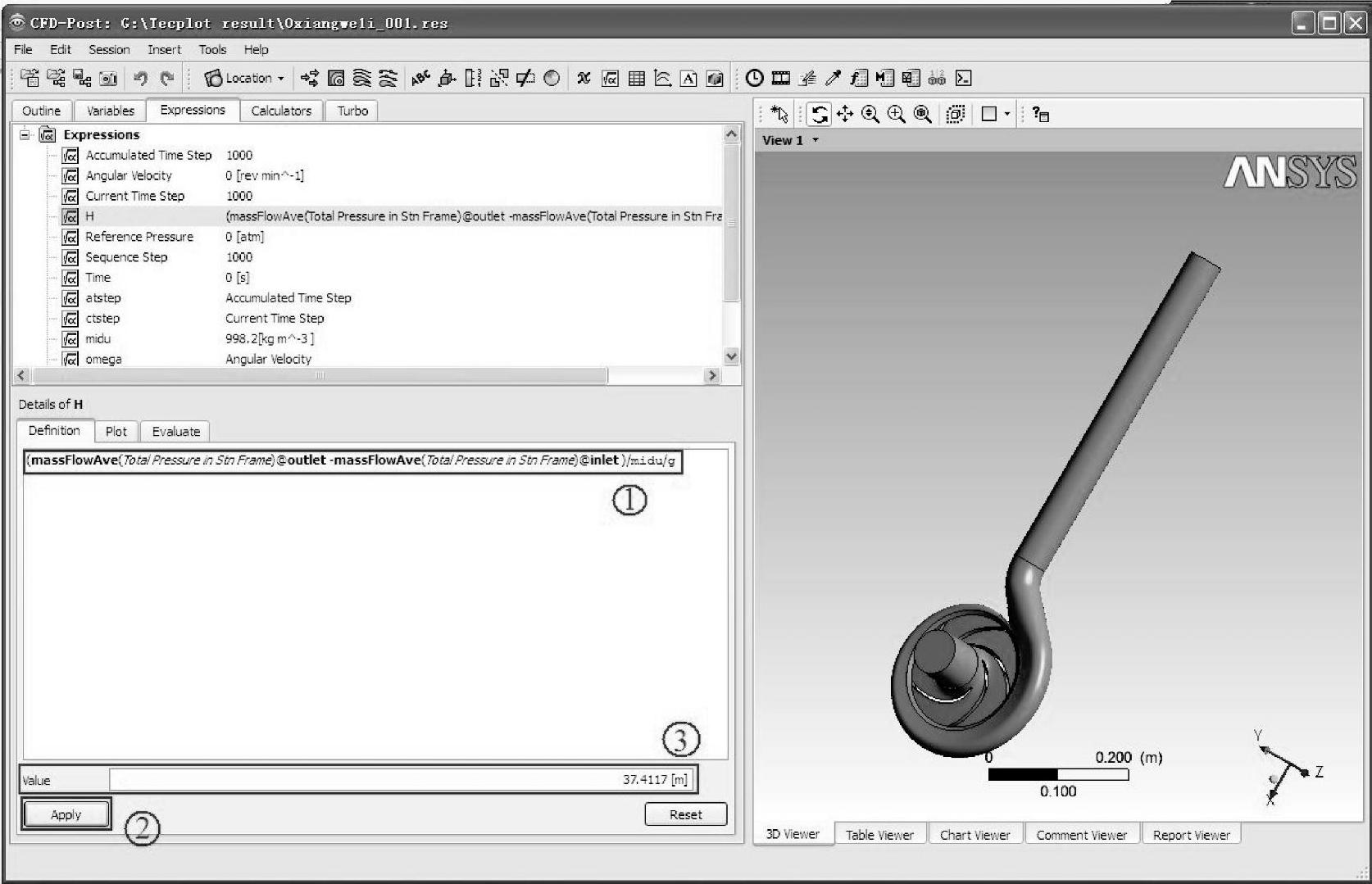Click the Save Picture camera icon

point(108,79)
